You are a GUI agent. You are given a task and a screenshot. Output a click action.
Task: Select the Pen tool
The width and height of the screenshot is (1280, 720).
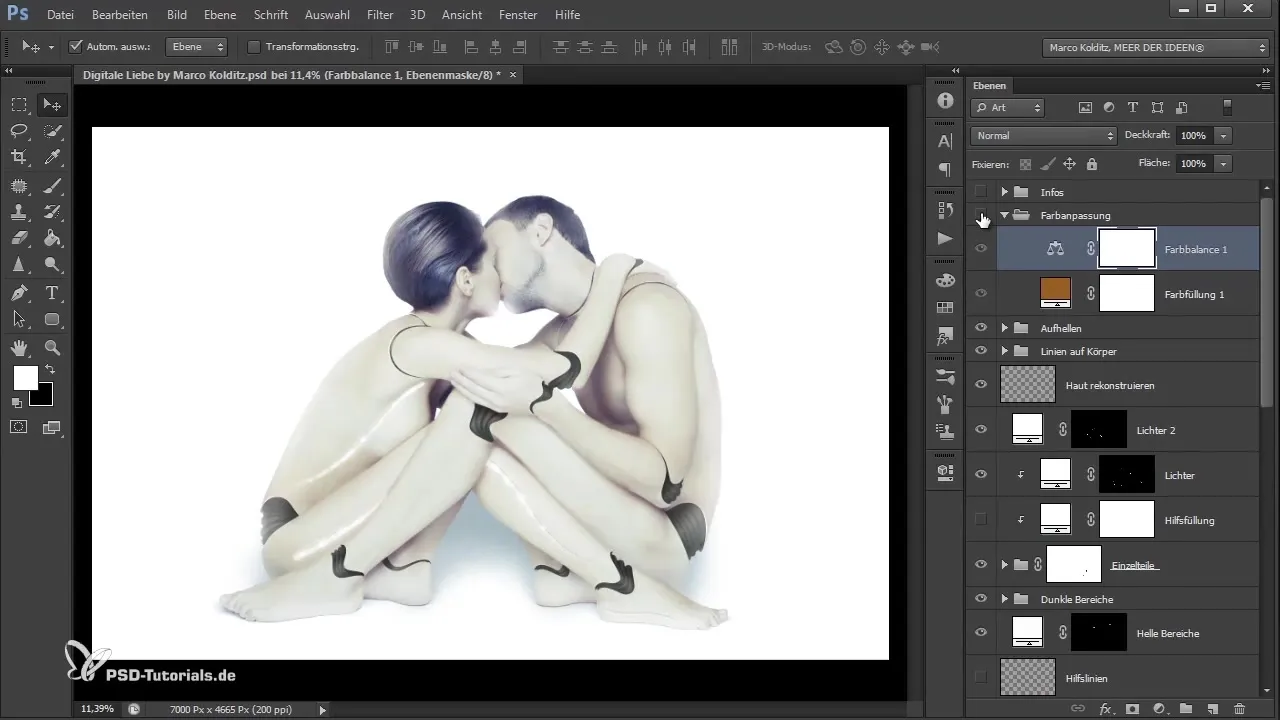[x=19, y=293]
